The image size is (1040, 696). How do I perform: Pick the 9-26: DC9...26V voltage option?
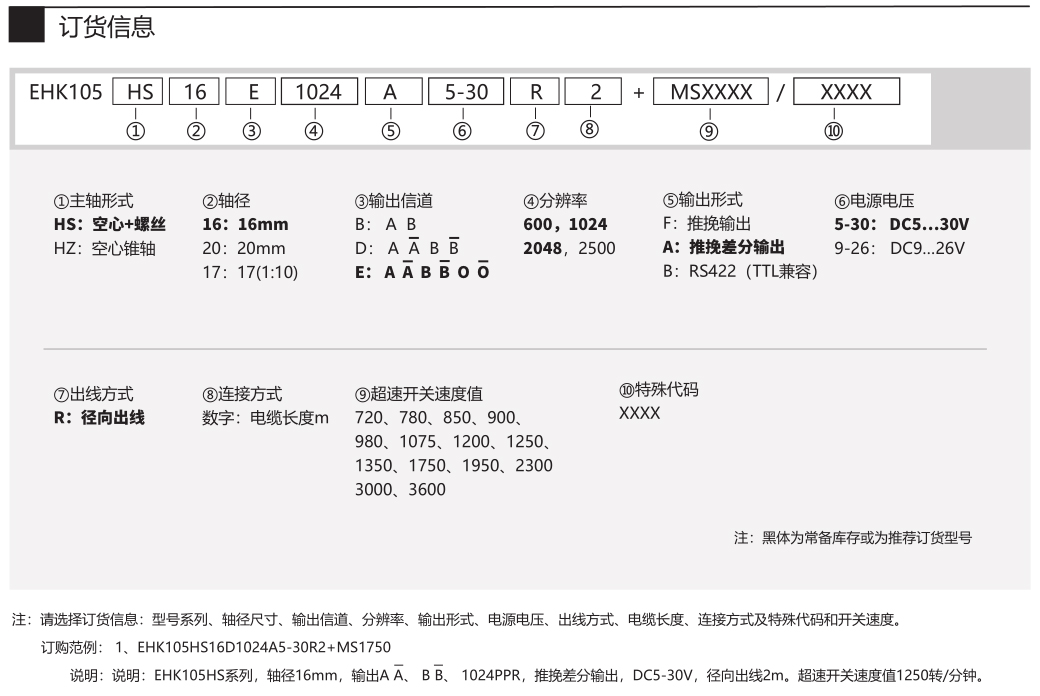[899, 248]
